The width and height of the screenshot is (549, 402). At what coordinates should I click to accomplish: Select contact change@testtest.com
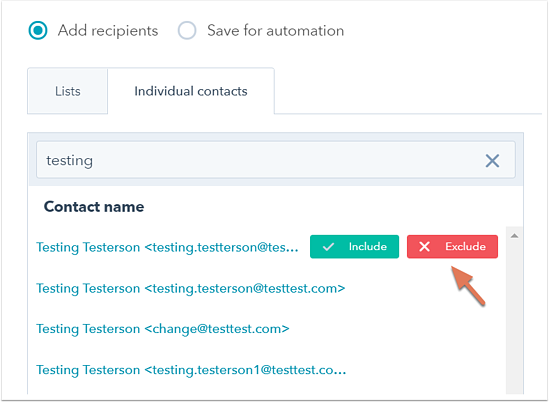[x=163, y=329]
